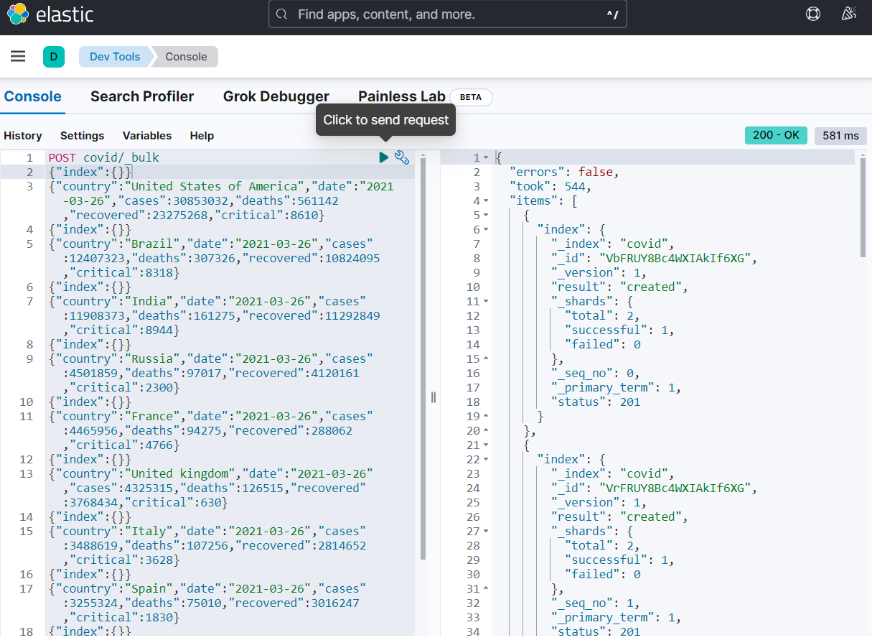Click "_seq_no": 1 response line
The width and height of the screenshot is (872, 636).
(595, 603)
